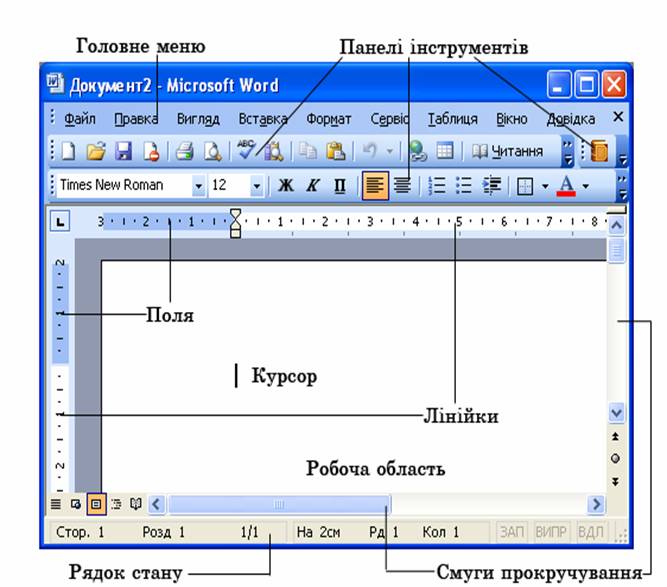Toggle ЗАП macro recording in status bar

(512, 532)
